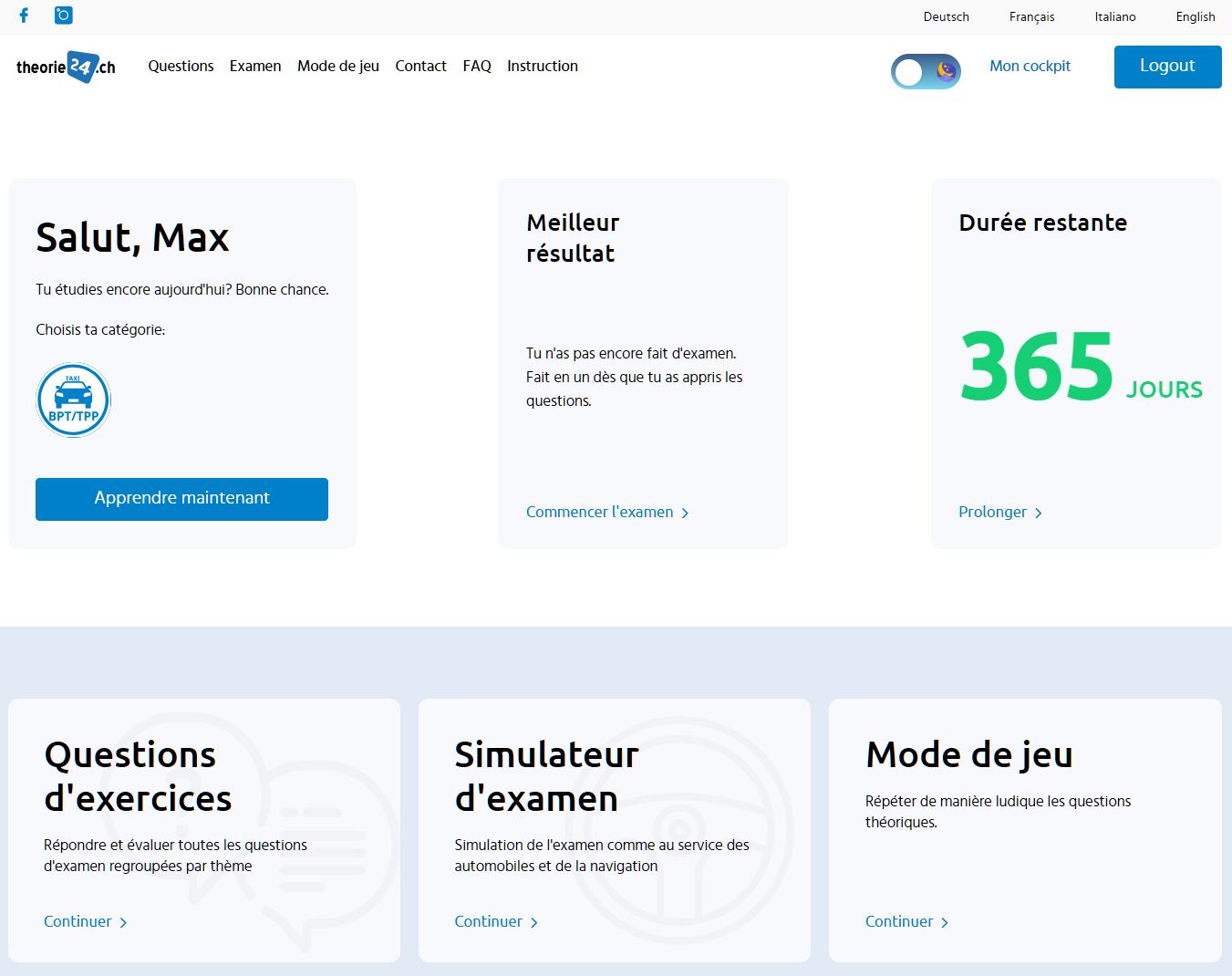Click the chevron beside Continuer under Mode de jeu
The height and width of the screenshot is (976, 1232).
946,922
